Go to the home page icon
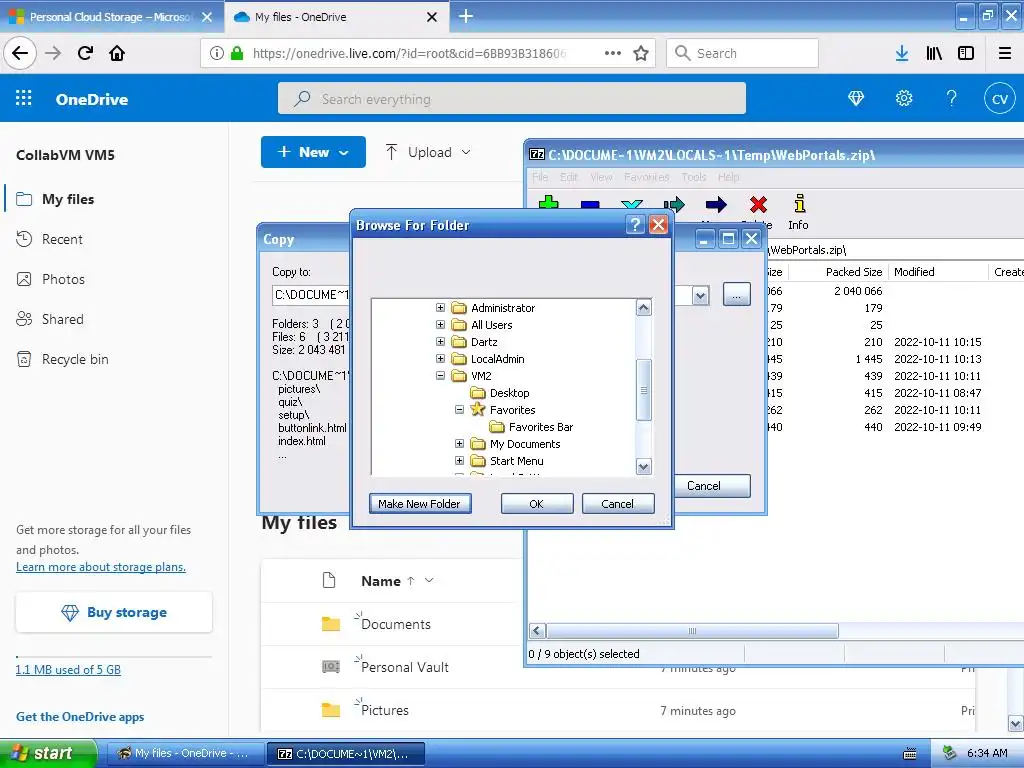The height and width of the screenshot is (768, 1024). (x=117, y=53)
